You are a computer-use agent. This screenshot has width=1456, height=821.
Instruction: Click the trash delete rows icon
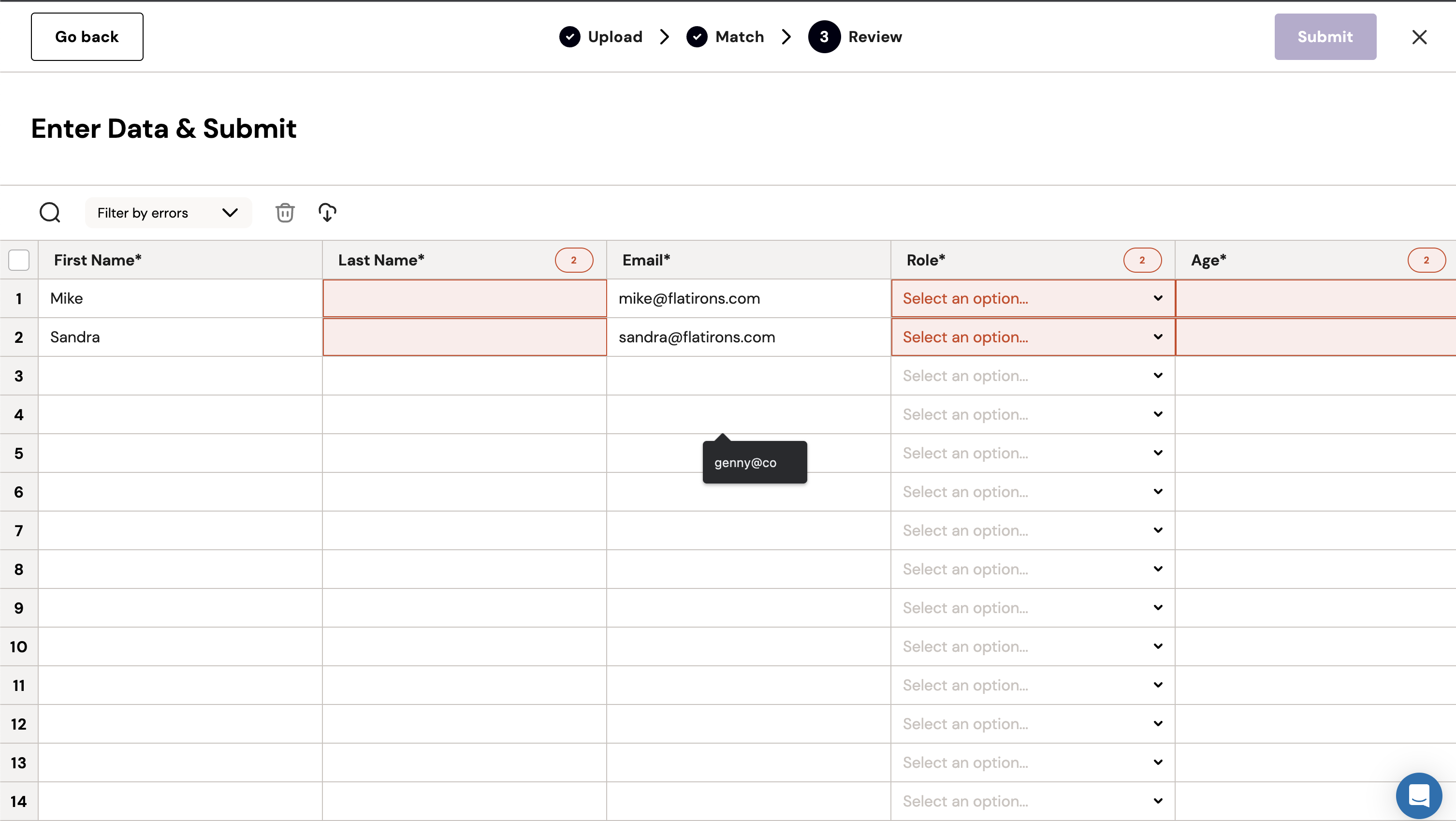click(285, 213)
